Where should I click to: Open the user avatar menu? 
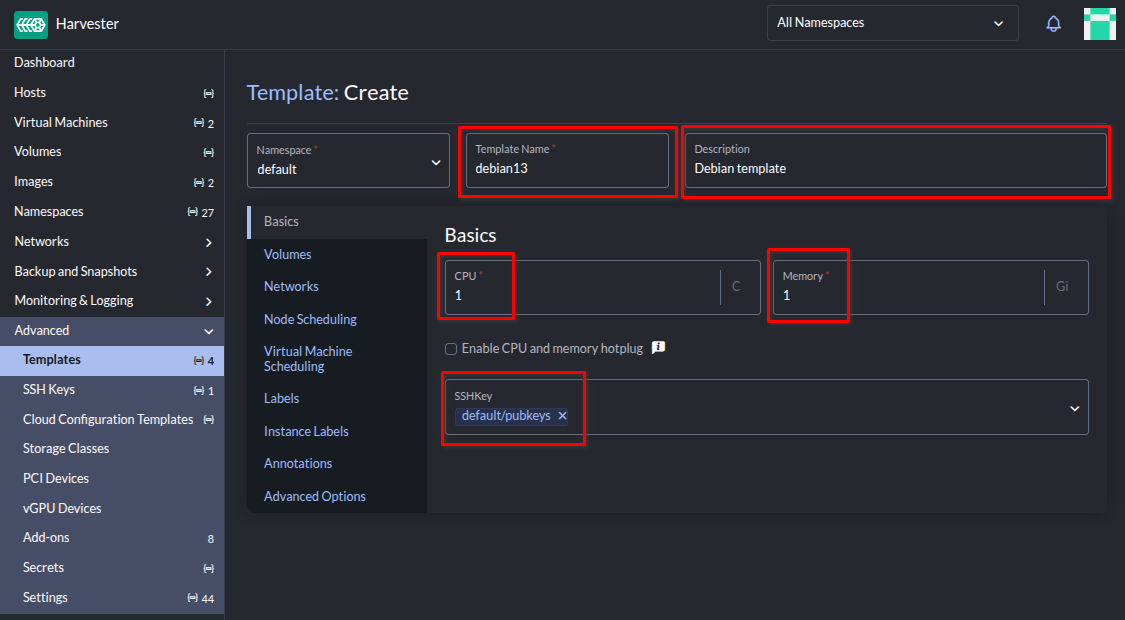click(x=1099, y=24)
